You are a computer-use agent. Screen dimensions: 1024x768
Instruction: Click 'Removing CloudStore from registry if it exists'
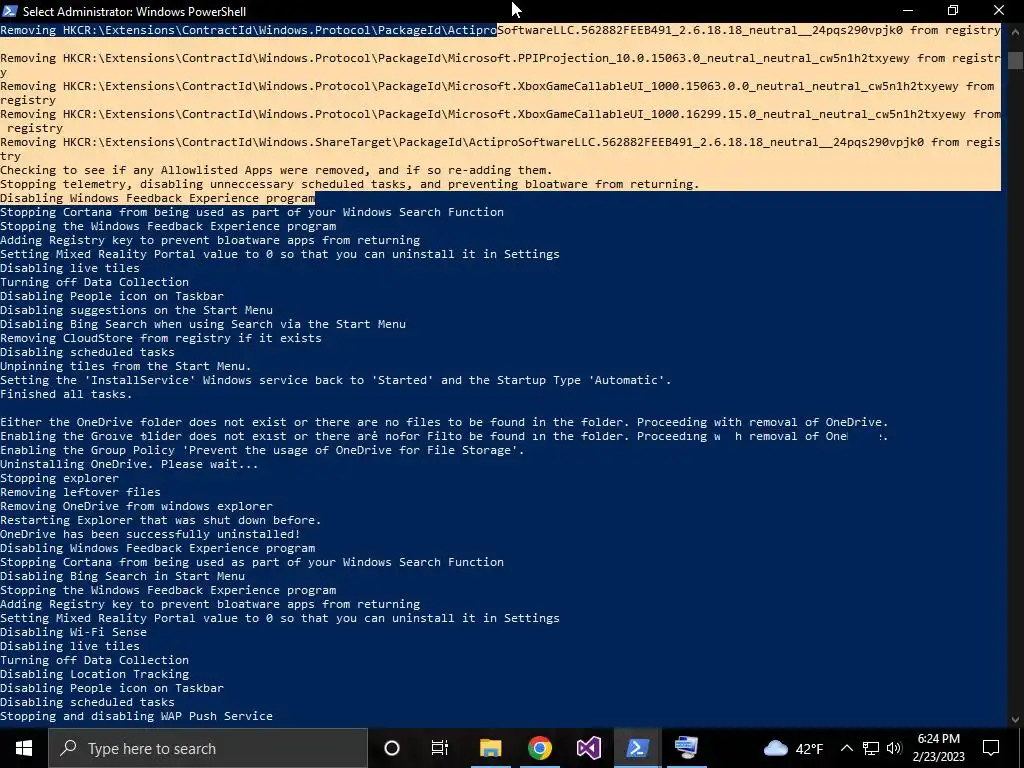(161, 338)
